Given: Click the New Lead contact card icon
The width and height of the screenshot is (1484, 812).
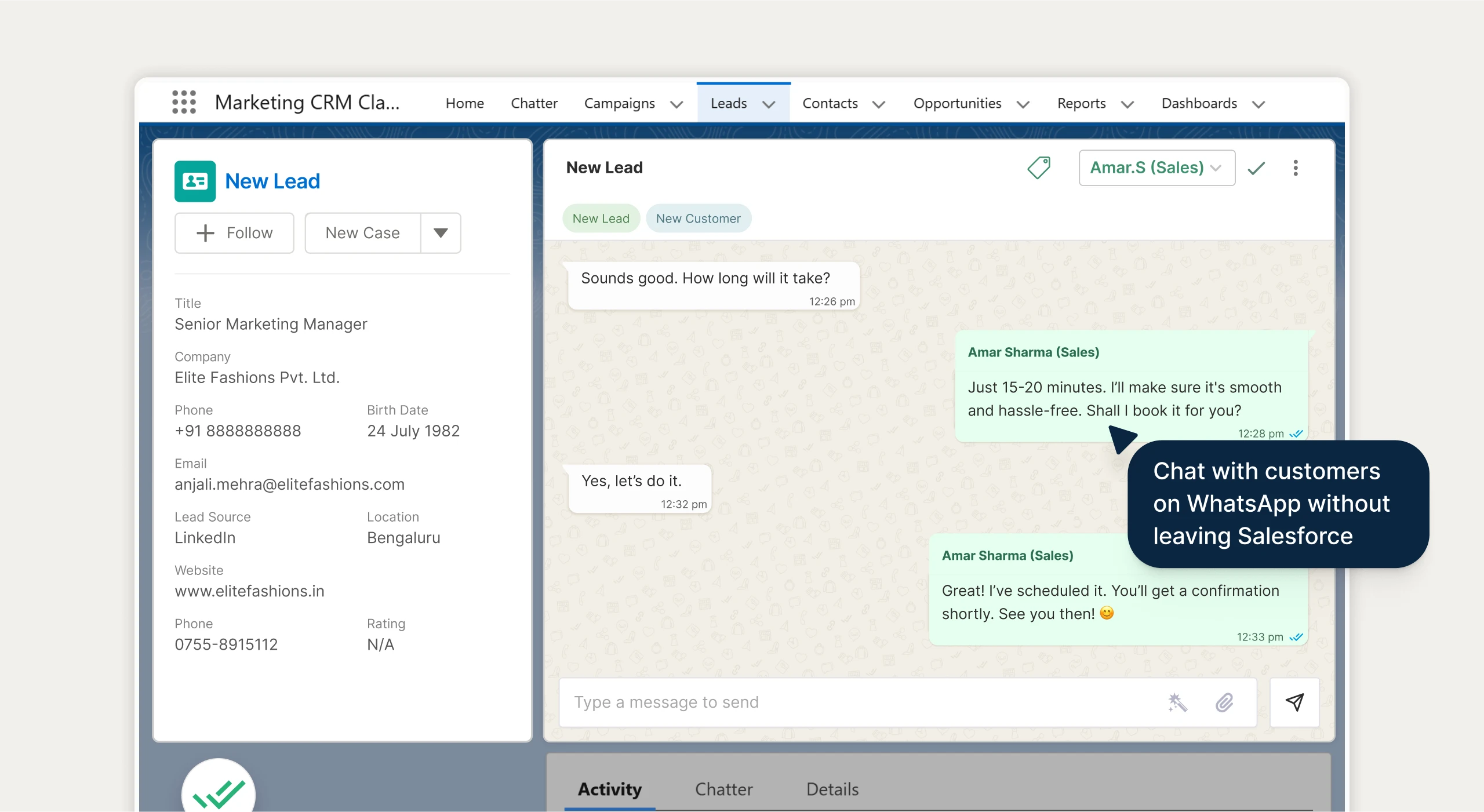Looking at the screenshot, I should [195, 181].
